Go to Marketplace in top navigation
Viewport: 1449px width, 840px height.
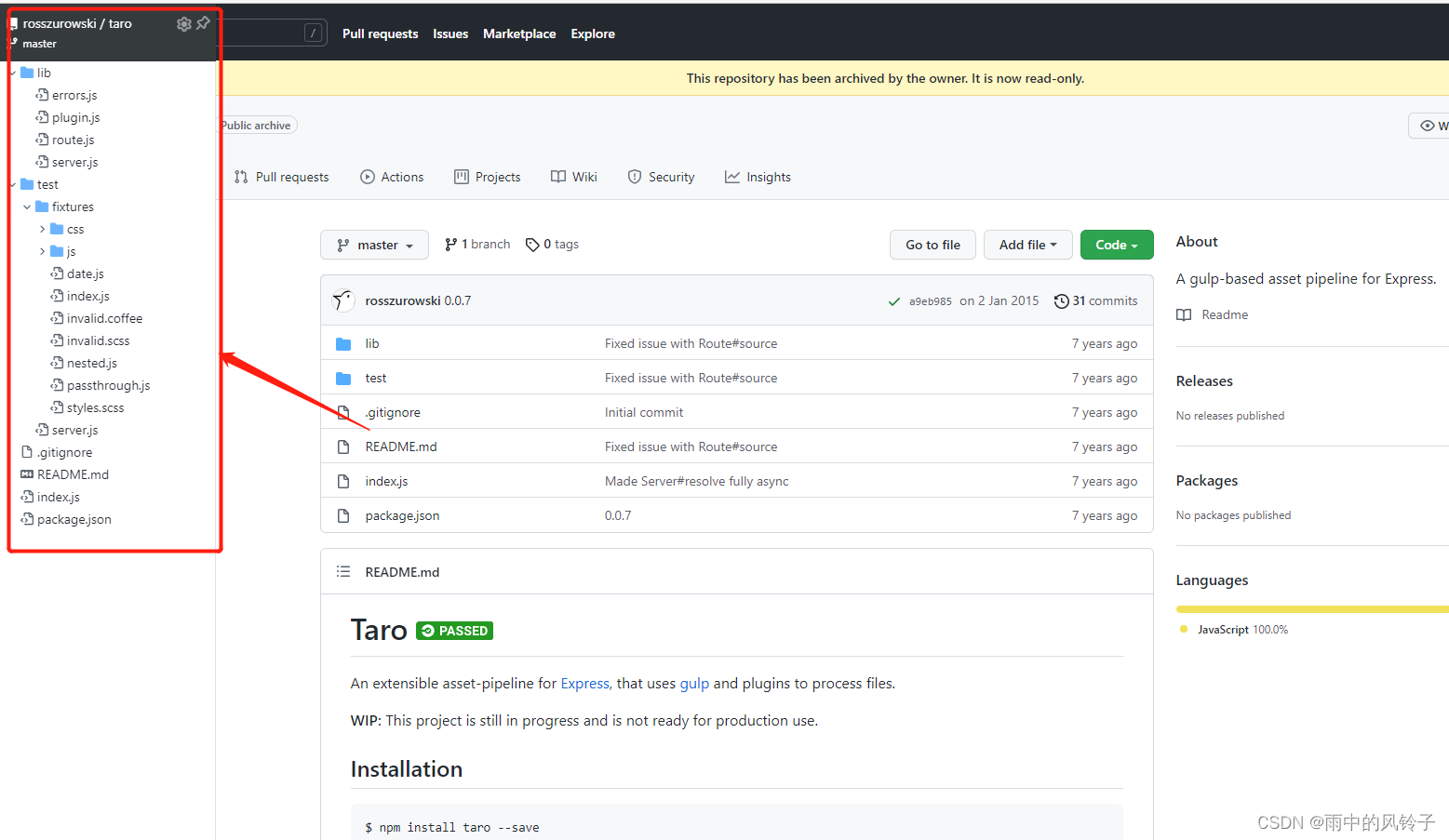[x=519, y=33]
